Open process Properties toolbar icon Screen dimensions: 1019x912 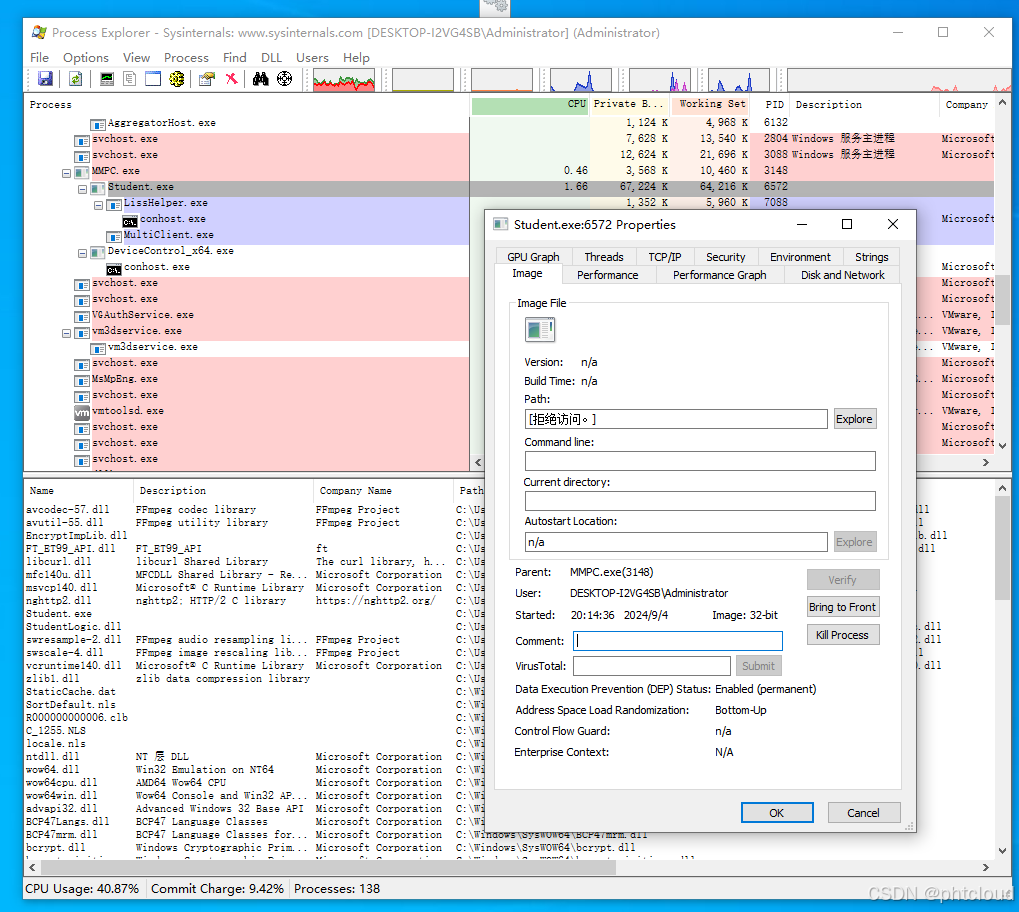point(207,79)
